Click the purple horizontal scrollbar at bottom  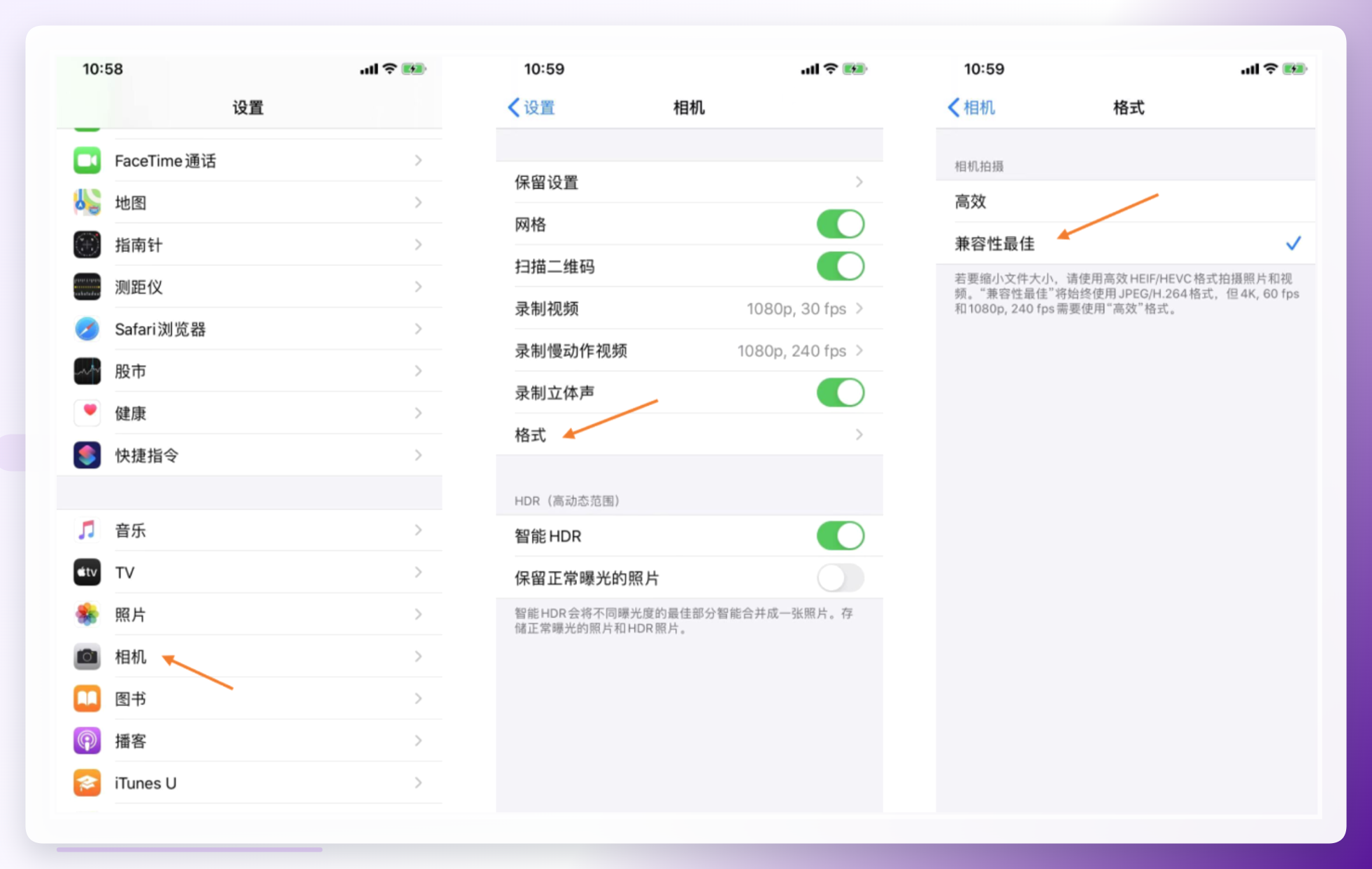point(190,849)
